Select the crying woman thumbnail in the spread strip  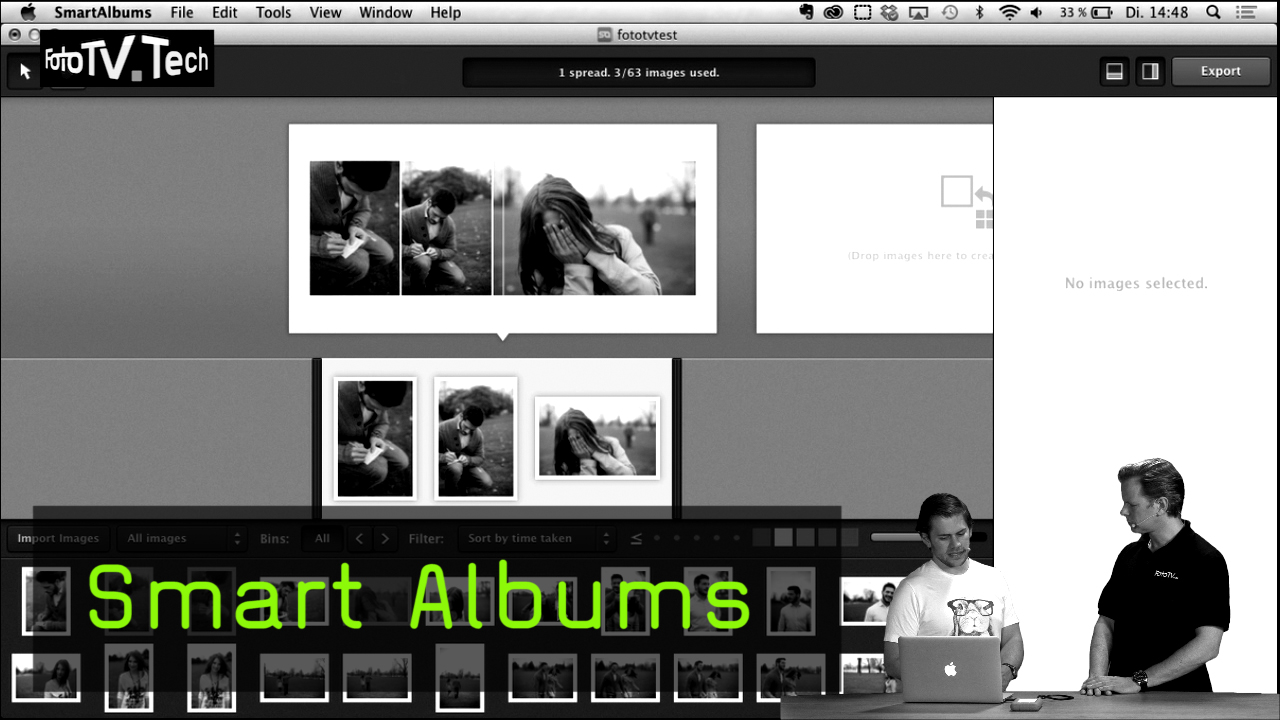pyautogui.click(x=597, y=437)
